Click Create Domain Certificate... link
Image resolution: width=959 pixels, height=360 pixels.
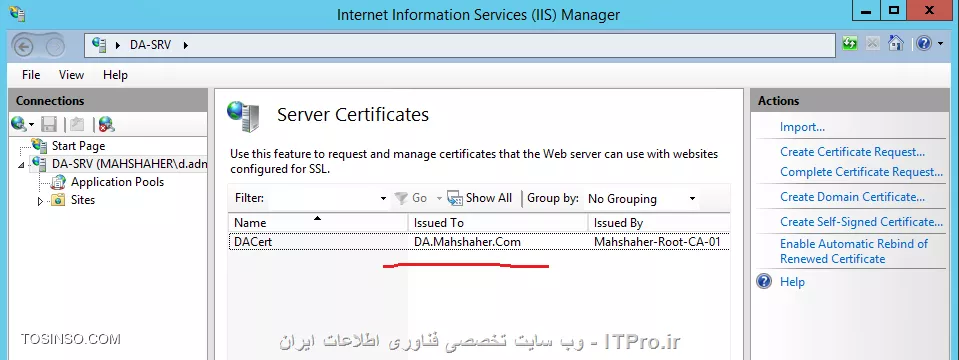point(853,197)
